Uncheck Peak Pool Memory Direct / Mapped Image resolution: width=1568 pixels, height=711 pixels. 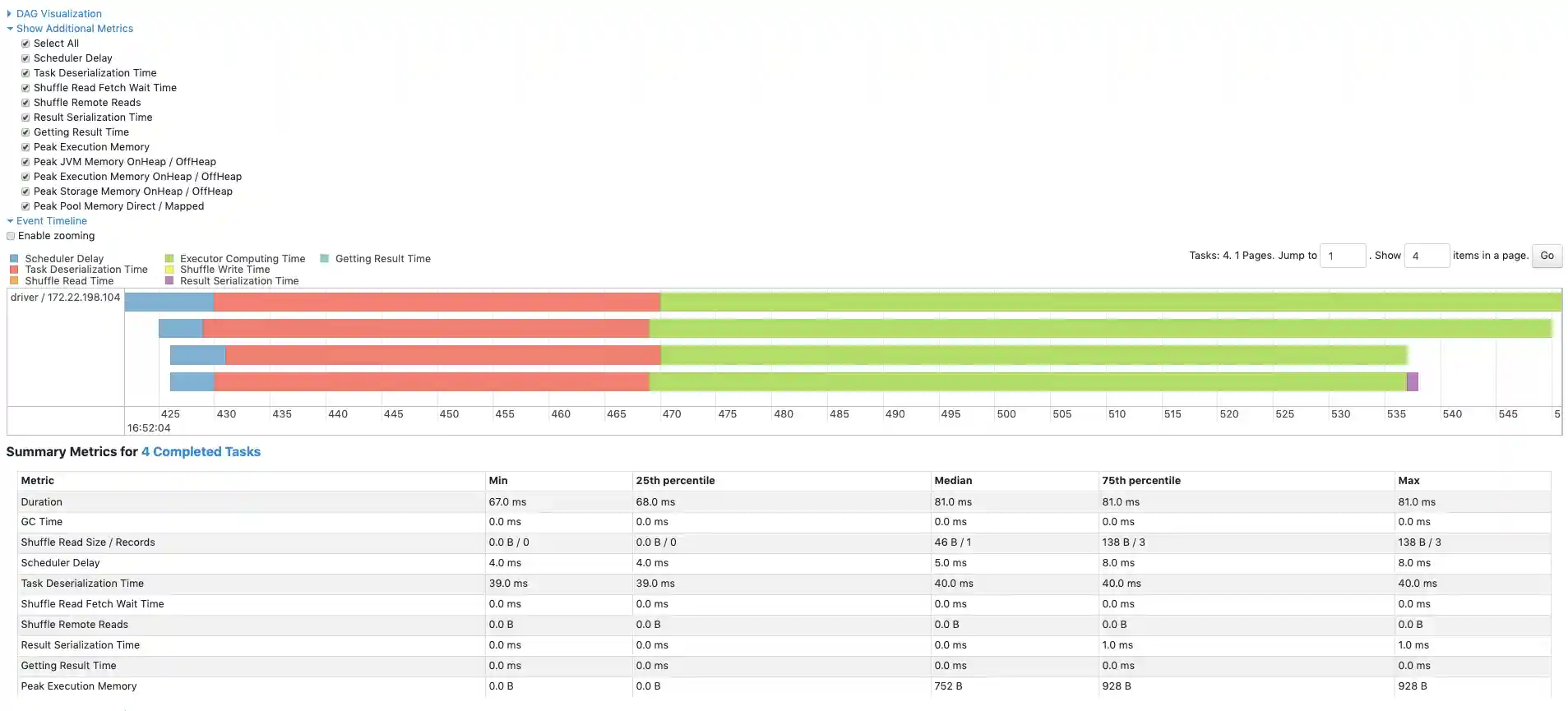25,205
